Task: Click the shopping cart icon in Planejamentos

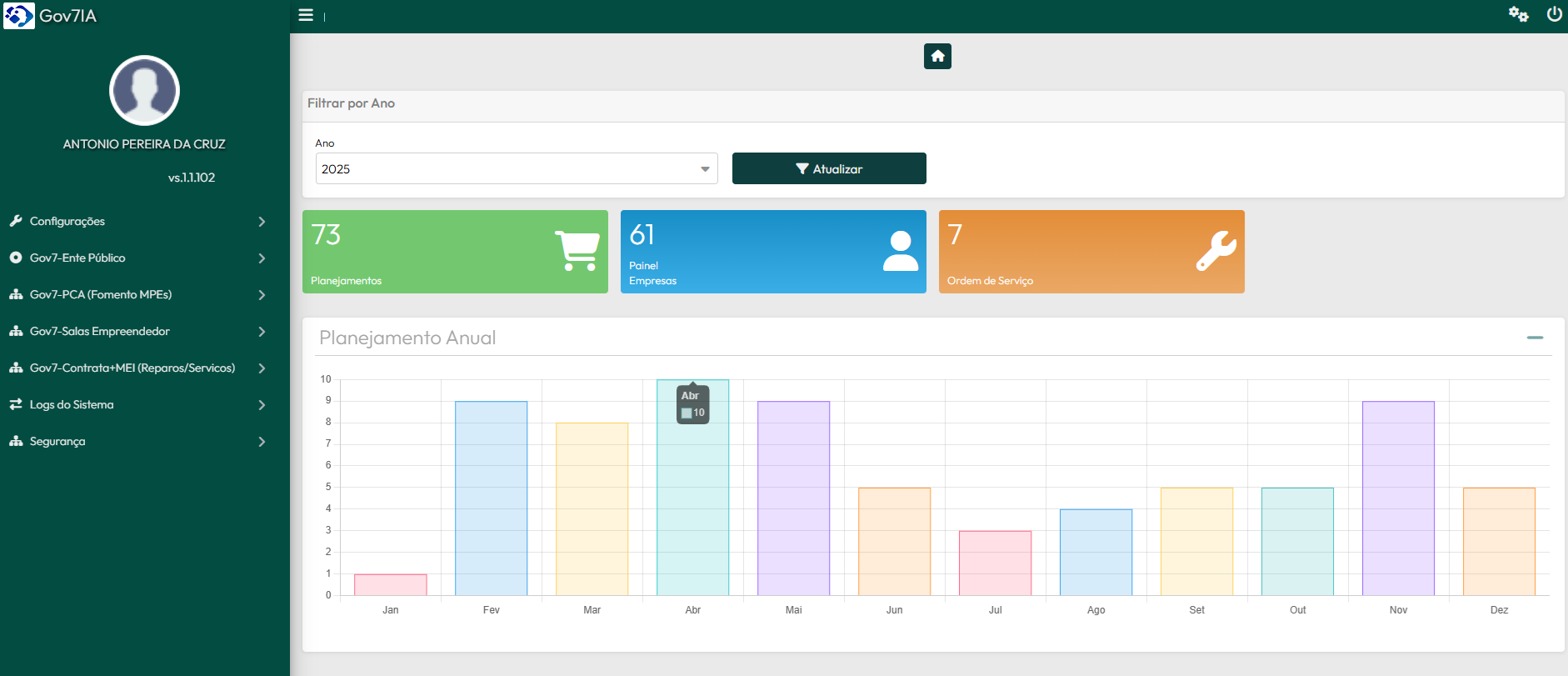Action: [577, 250]
